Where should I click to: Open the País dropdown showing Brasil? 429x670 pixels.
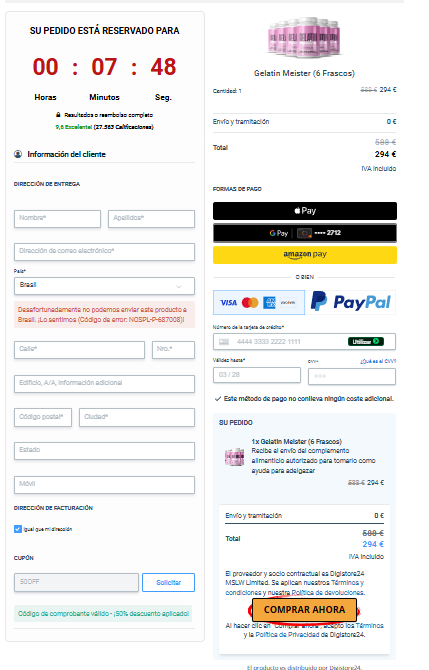pyautogui.click(x=104, y=285)
